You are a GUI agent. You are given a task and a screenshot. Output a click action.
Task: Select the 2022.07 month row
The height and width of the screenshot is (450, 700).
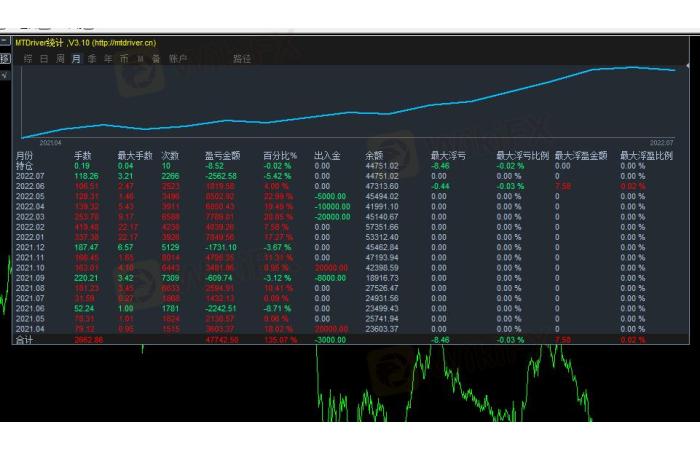[x=30, y=175]
